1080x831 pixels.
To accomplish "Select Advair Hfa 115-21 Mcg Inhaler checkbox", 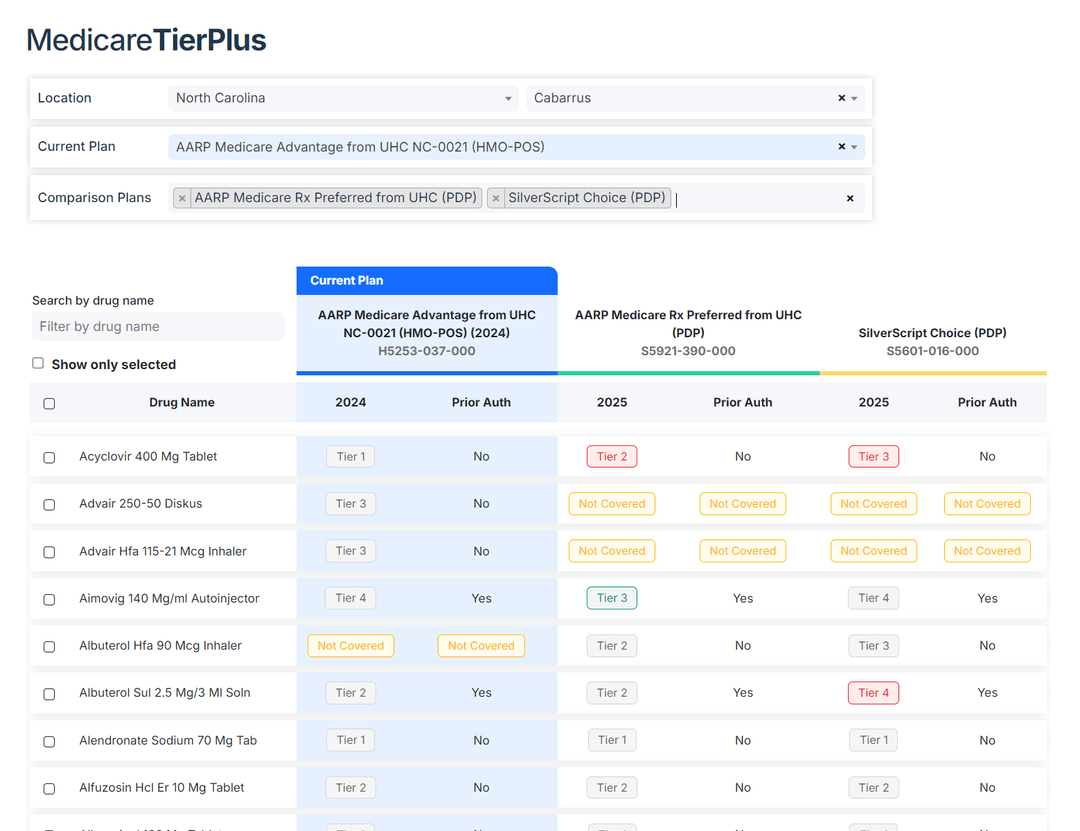I will [x=49, y=552].
